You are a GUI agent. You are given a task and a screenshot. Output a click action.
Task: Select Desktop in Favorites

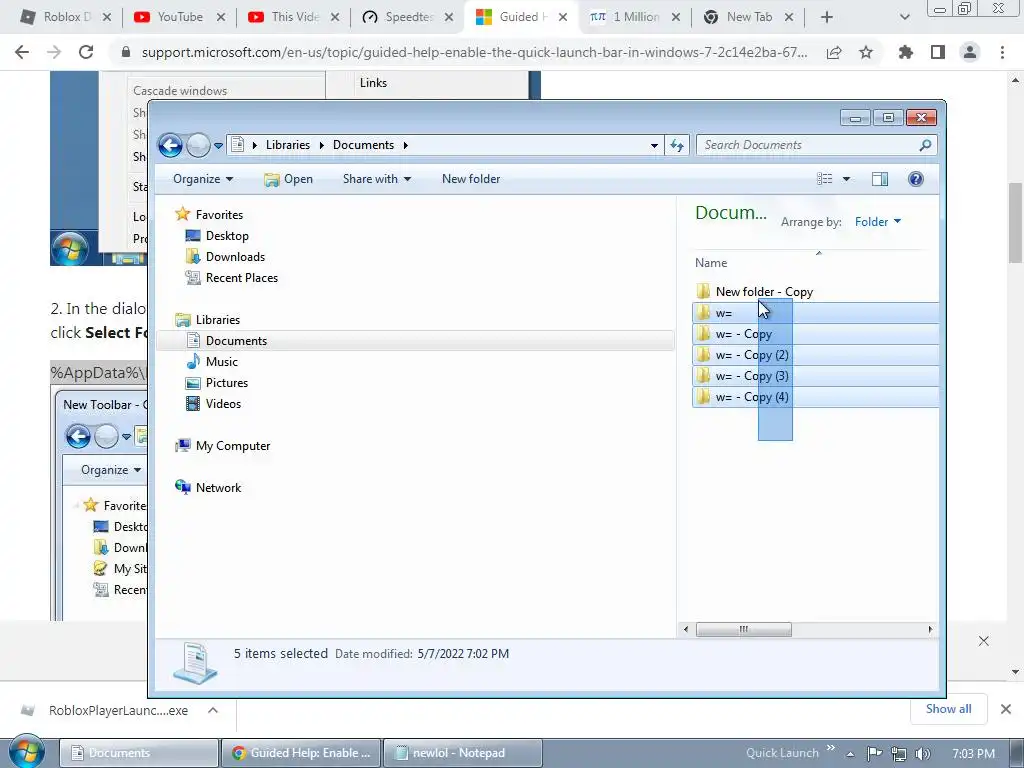pyautogui.click(x=217, y=236)
